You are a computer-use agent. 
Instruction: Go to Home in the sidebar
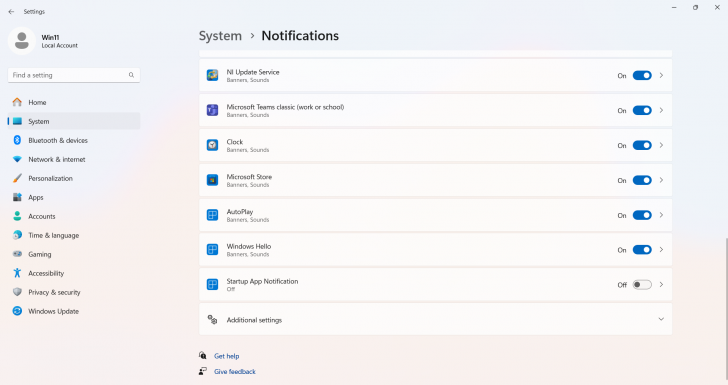coord(74,102)
